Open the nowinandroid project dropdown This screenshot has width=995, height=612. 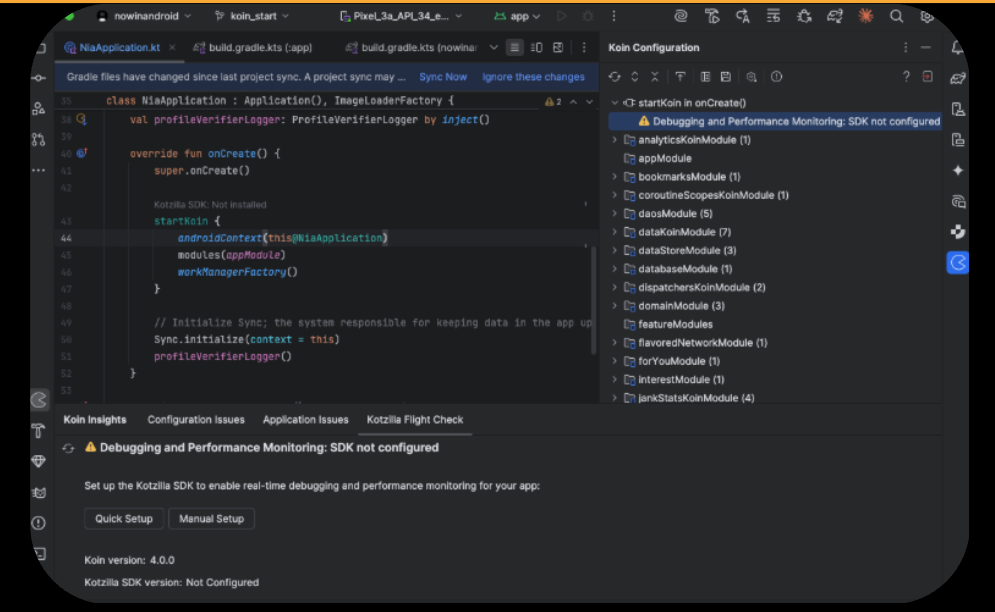(143, 16)
